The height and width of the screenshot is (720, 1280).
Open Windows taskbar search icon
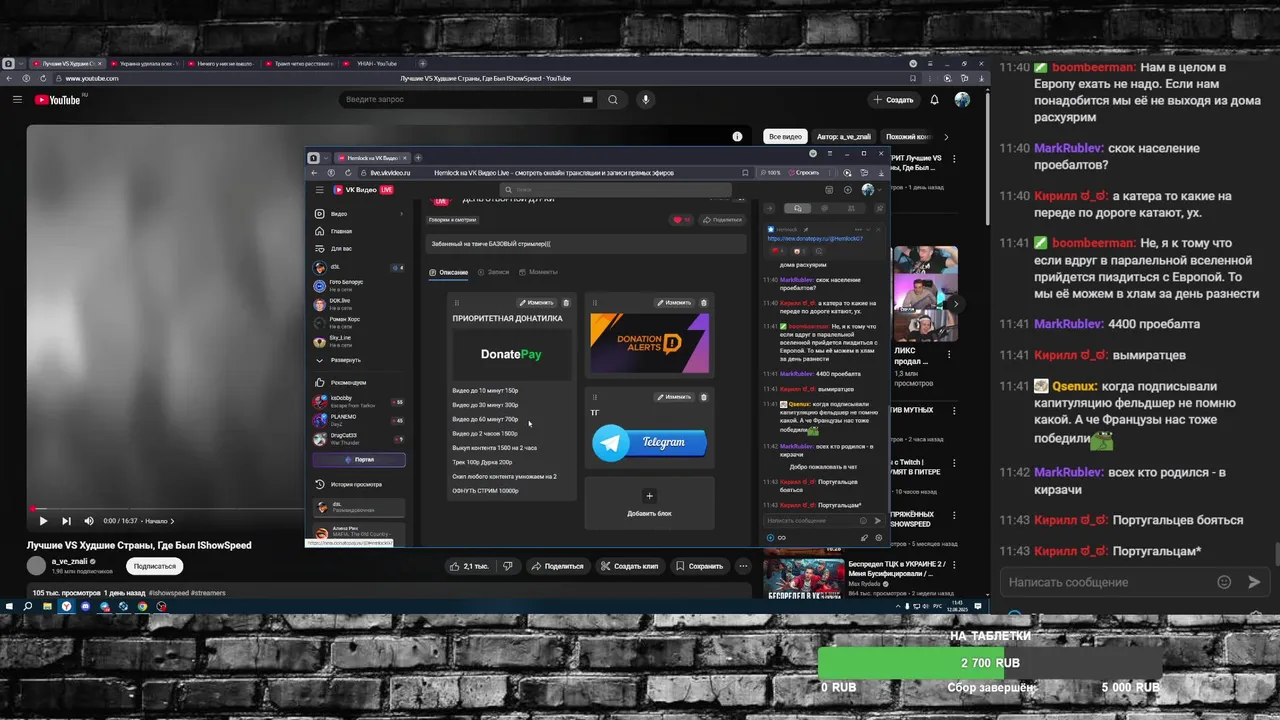[28, 606]
